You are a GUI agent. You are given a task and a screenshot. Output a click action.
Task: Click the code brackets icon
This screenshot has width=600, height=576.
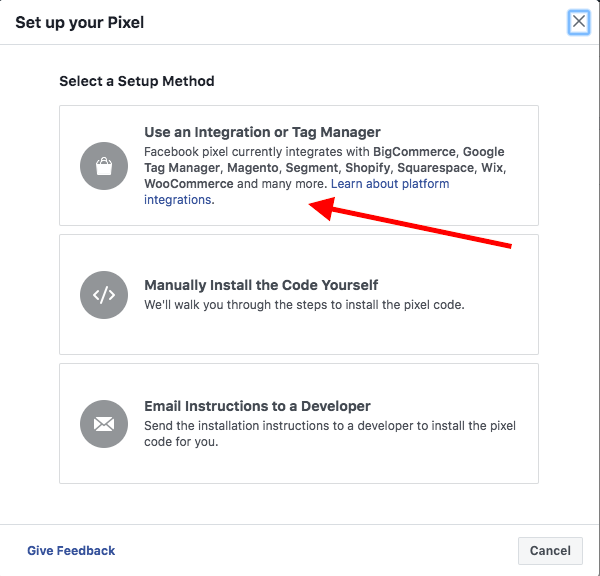(x=104, y=295)
